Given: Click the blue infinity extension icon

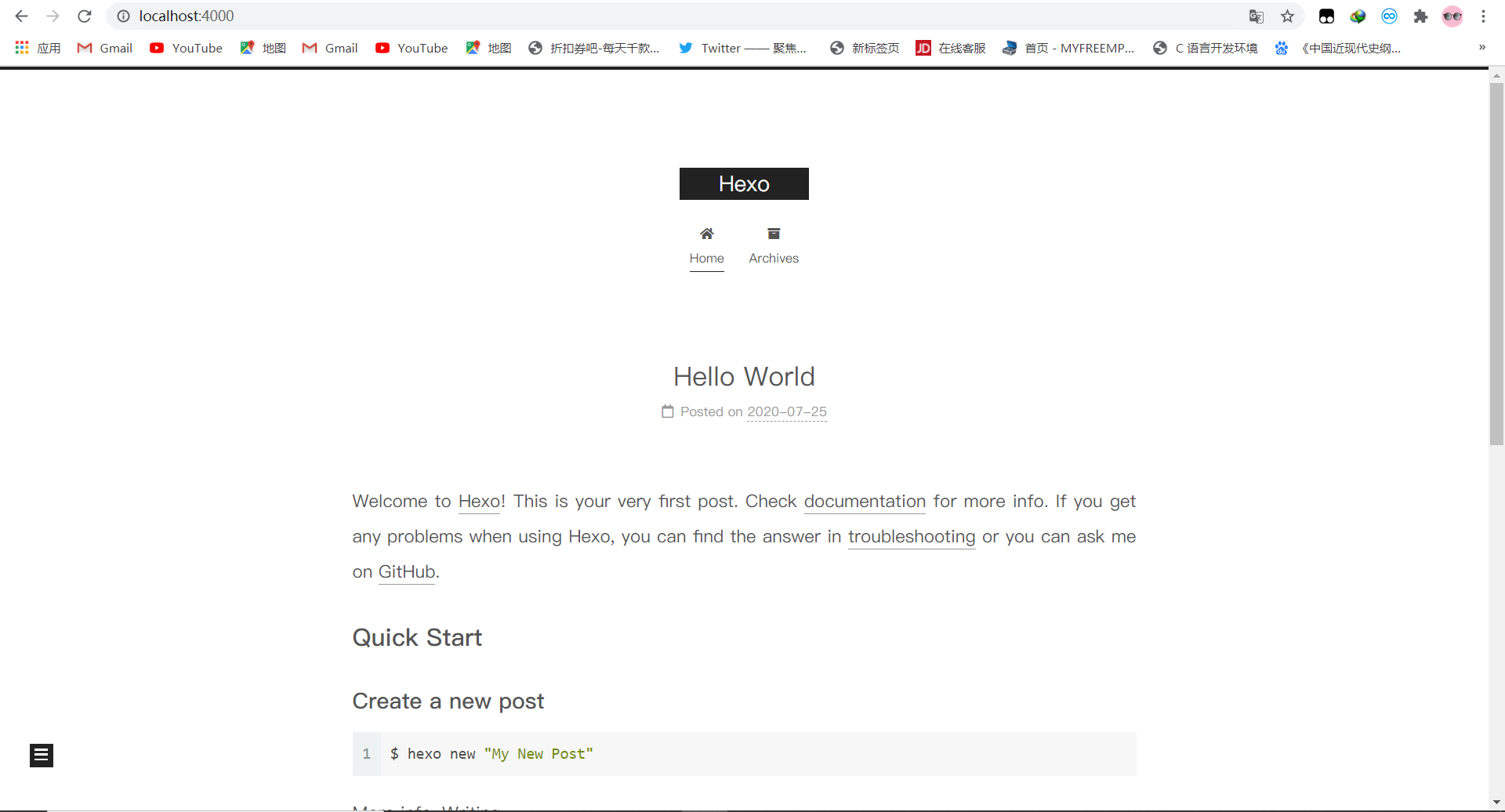Looking at the screenshot, I should (x=1389, y=16).
